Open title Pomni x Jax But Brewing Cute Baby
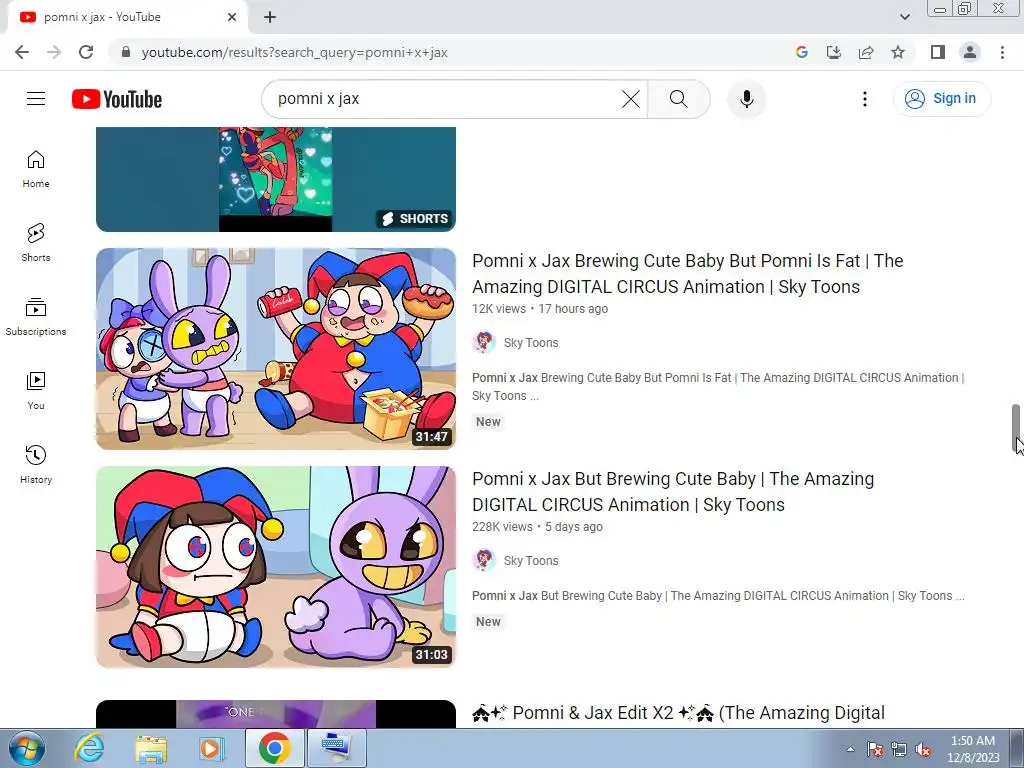 coord(673,492)
